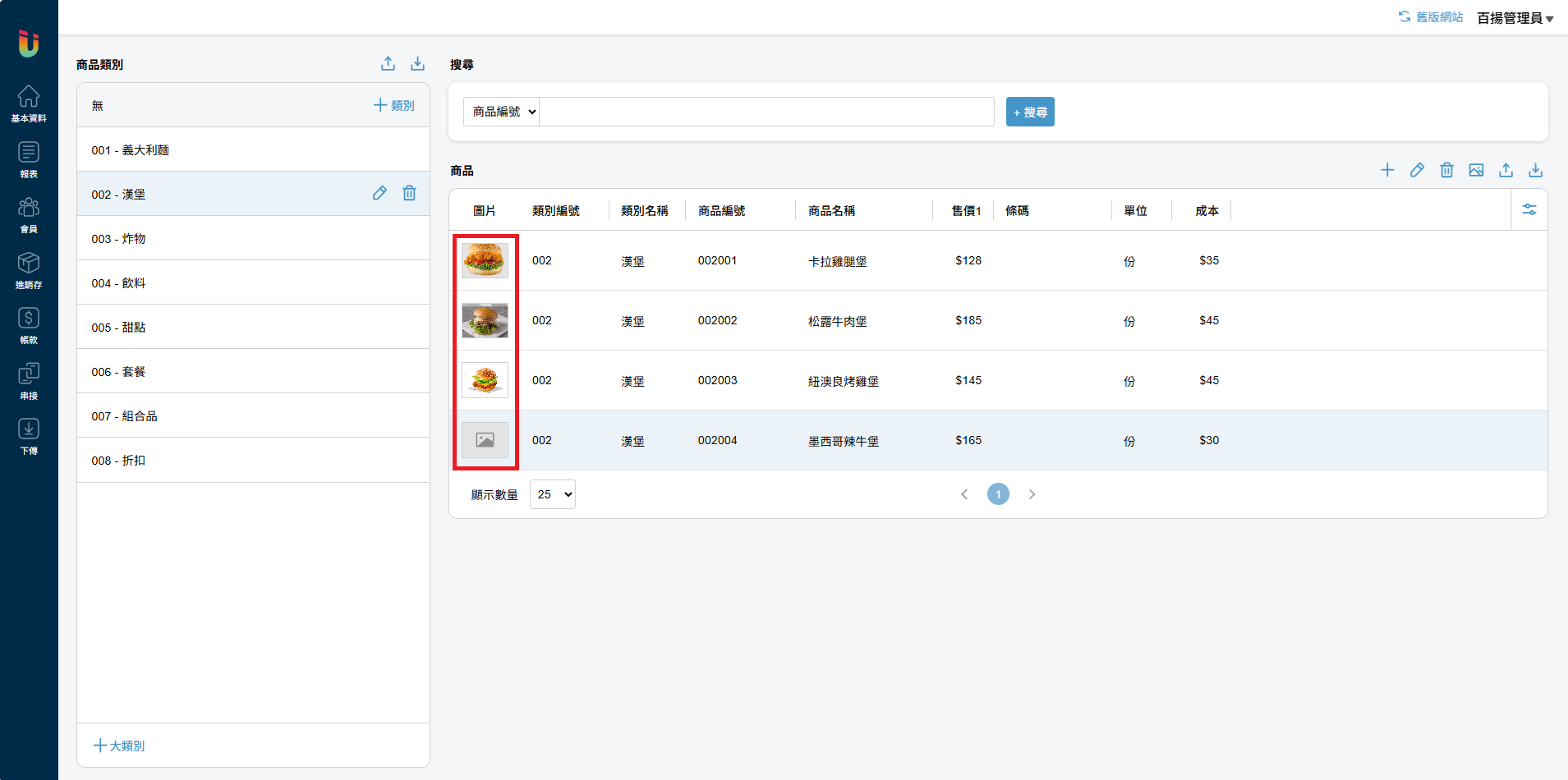The height and width of the screenshot is (780, 1568).
Task: Click the edit product pencil icon
Action: [1417, 170]
